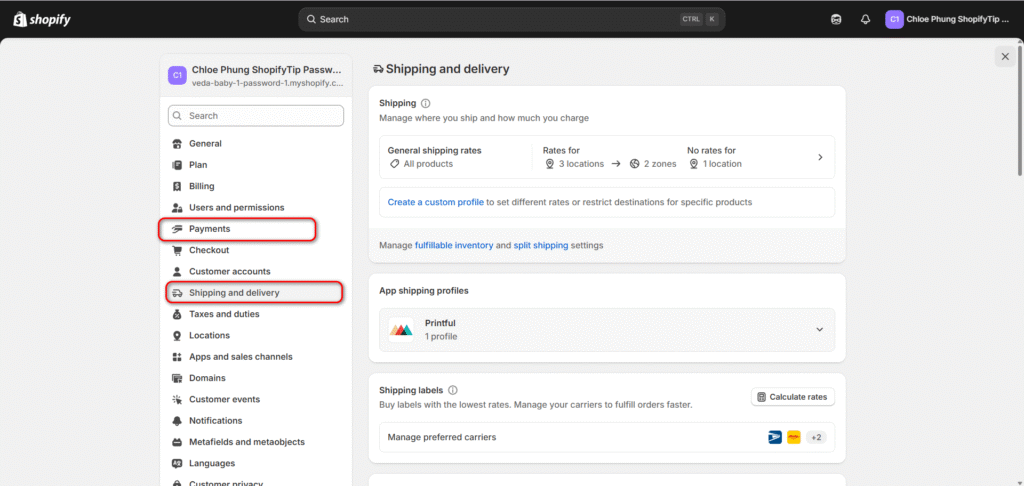Expand the Printful profile dropdown chevron
Image resolution: width=1024 pixels, height=486 pixels.
[820, 330]
